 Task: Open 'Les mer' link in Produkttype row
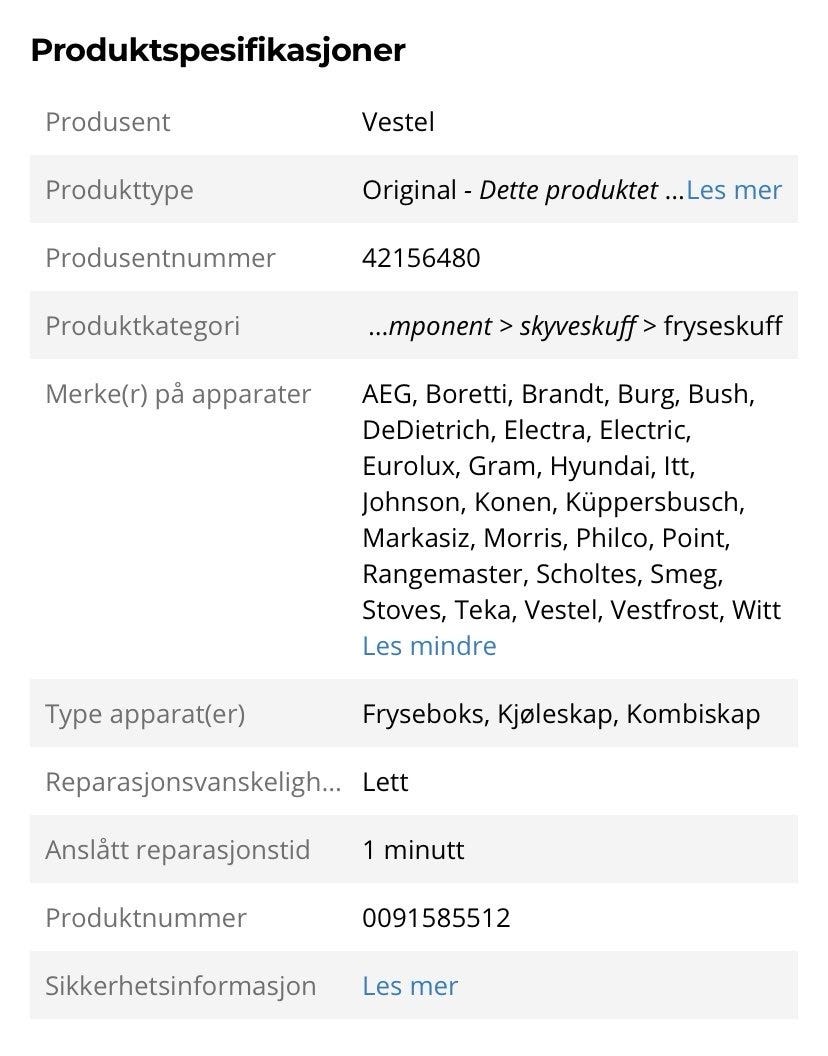[x=734, y=190]
